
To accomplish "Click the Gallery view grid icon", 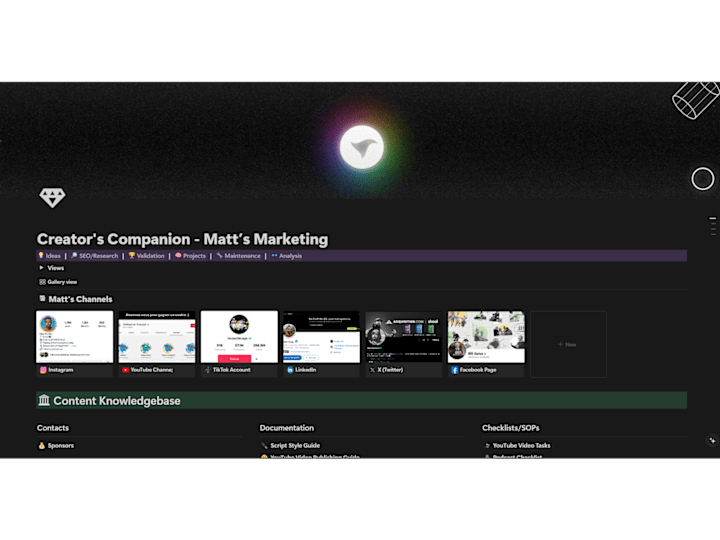I will tap(42, 282).
